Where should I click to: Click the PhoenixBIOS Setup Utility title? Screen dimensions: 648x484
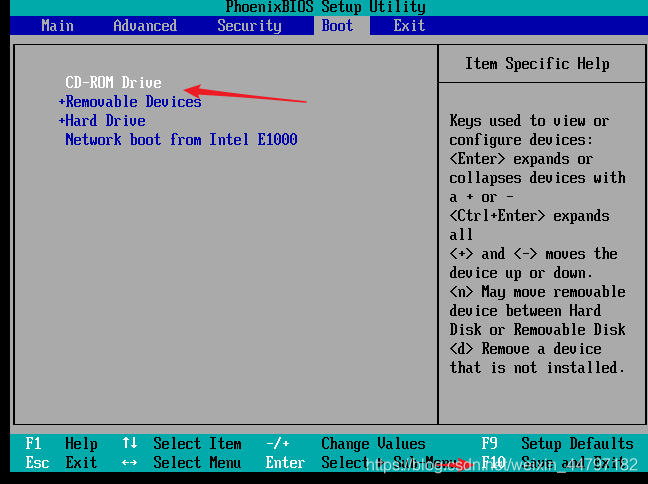(325, 7)
